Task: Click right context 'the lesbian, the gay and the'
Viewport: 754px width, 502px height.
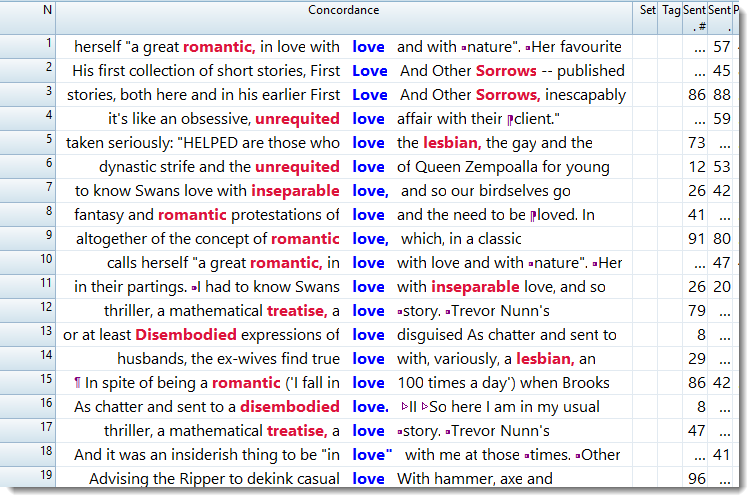Action: 495,143
